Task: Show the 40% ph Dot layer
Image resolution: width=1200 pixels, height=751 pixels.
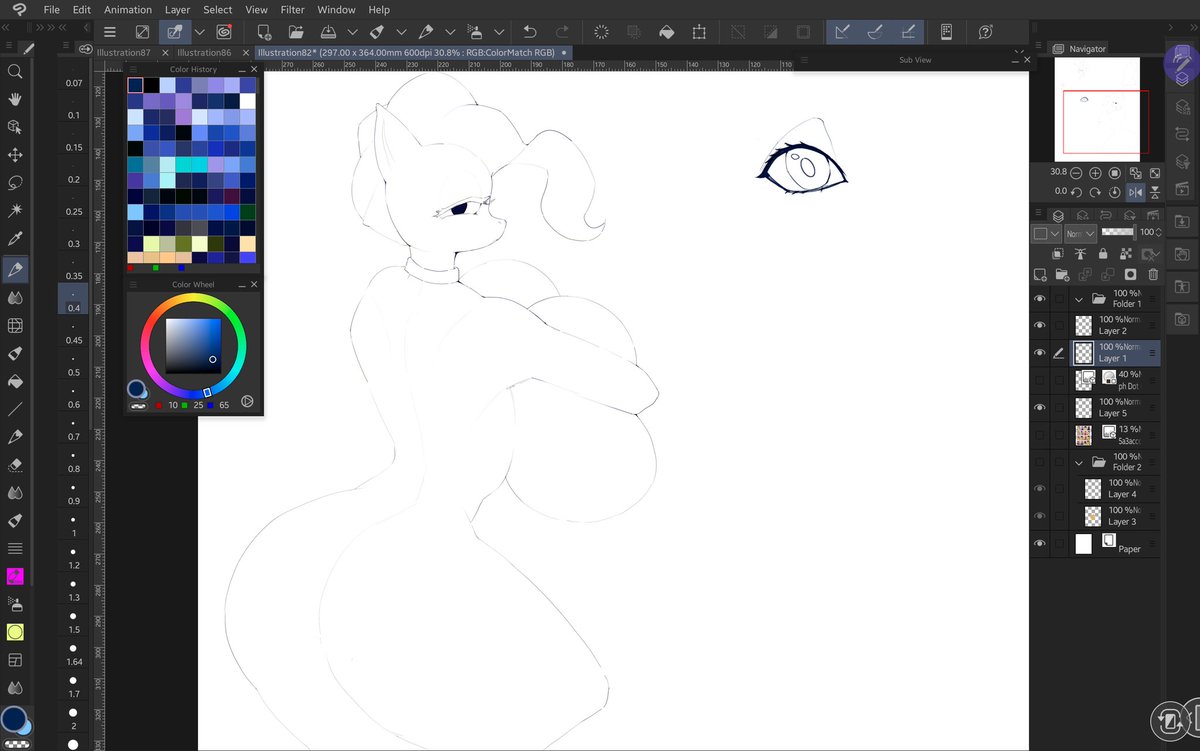Action: [1040, 380]
